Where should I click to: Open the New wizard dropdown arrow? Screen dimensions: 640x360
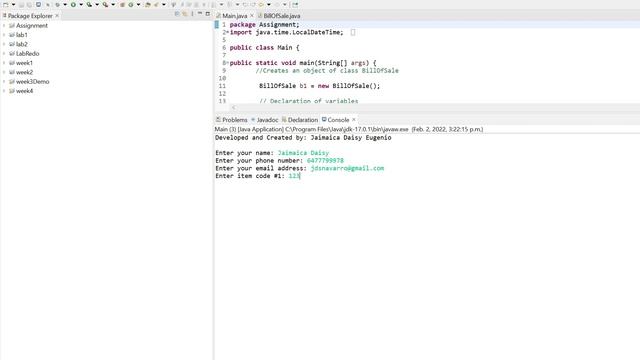coord(13,4)
